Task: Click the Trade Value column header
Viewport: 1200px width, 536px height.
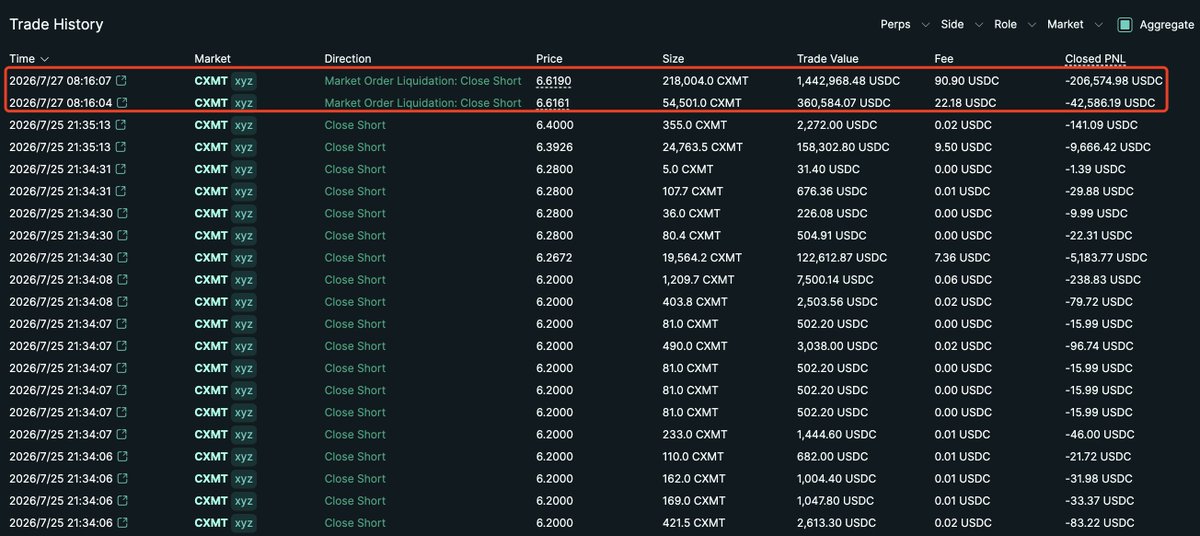Action: coord(828,59)
